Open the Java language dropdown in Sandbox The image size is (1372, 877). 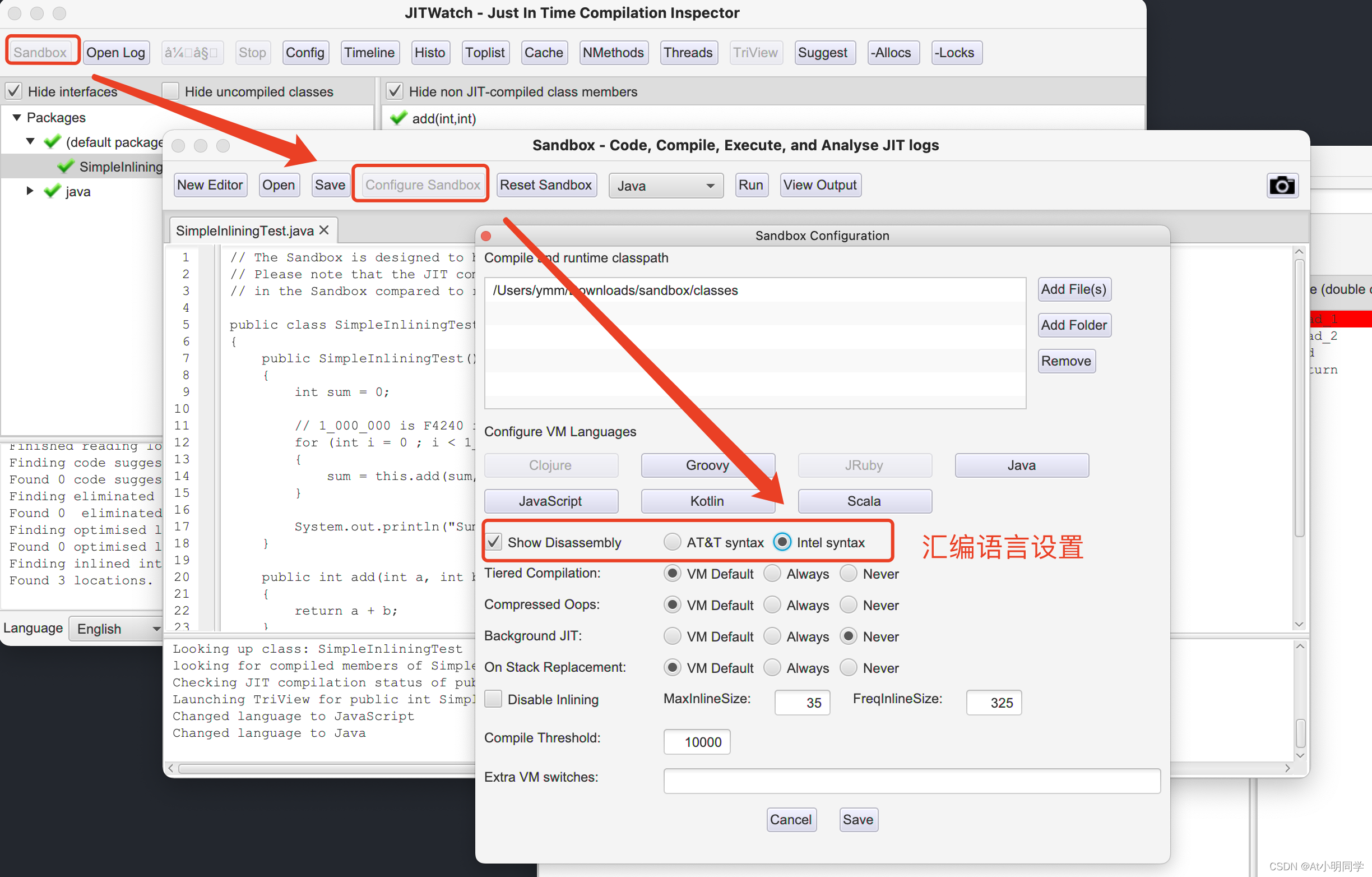(665, 186)
